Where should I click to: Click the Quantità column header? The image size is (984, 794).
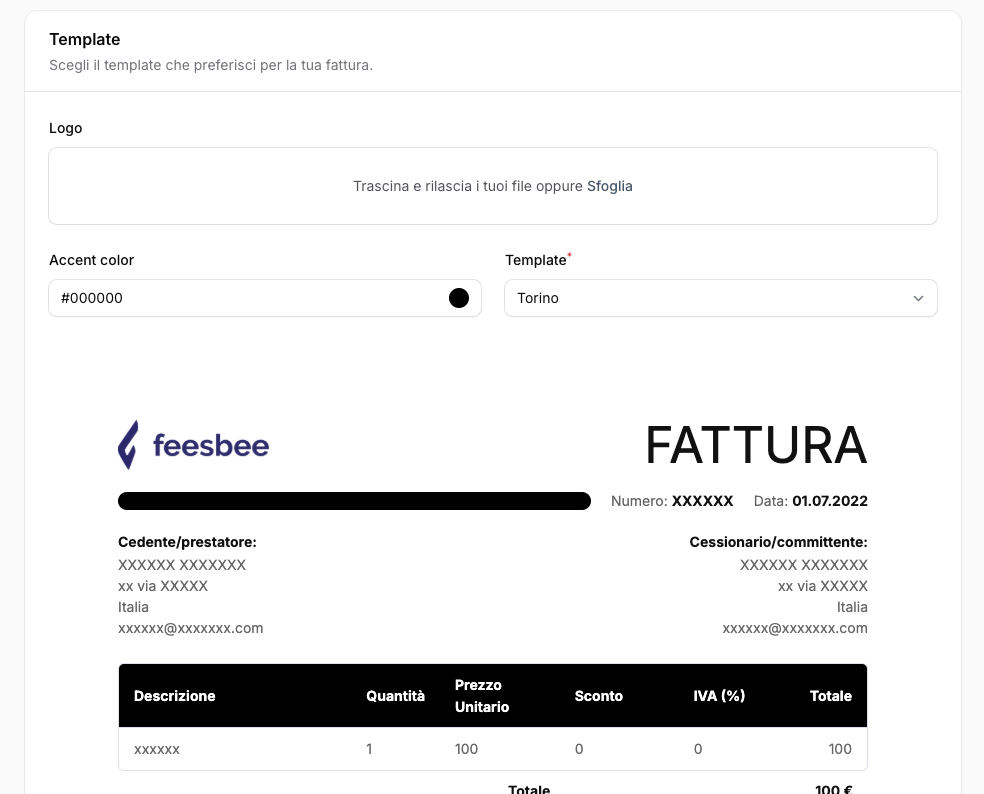pos(395,696)
